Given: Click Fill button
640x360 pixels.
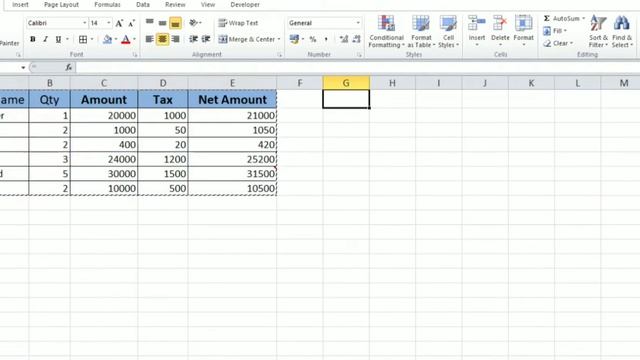Looking at the screenshot, I should [x=555, y=31].
